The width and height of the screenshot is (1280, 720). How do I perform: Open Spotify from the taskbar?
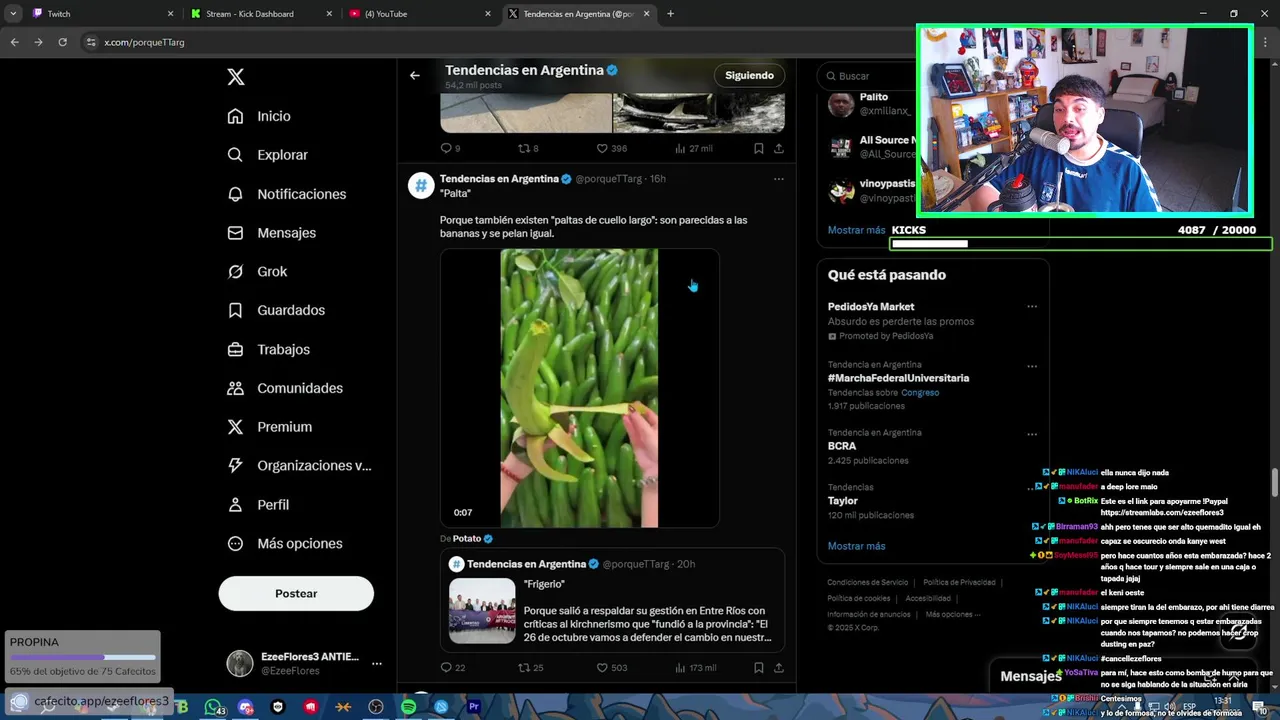coord(408,707)
